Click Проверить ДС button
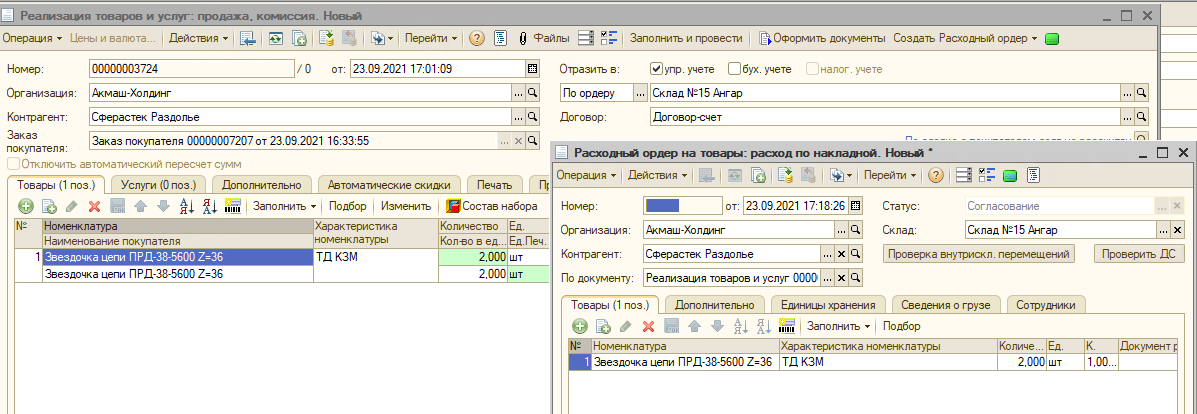 1140,254
